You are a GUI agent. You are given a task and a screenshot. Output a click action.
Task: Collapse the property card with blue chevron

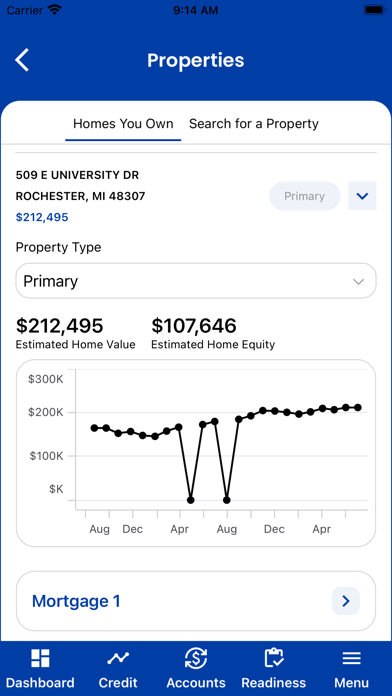pyautogui.click(x=362, y=196)
